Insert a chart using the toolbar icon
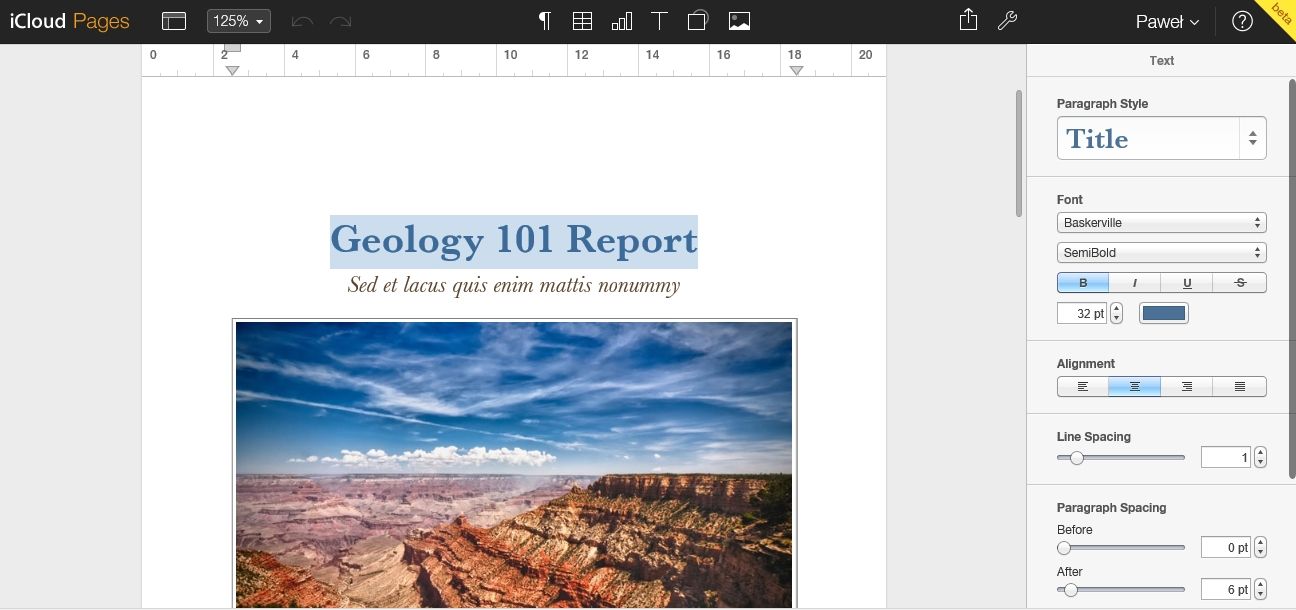1296x610 pixels. (621, 21)
